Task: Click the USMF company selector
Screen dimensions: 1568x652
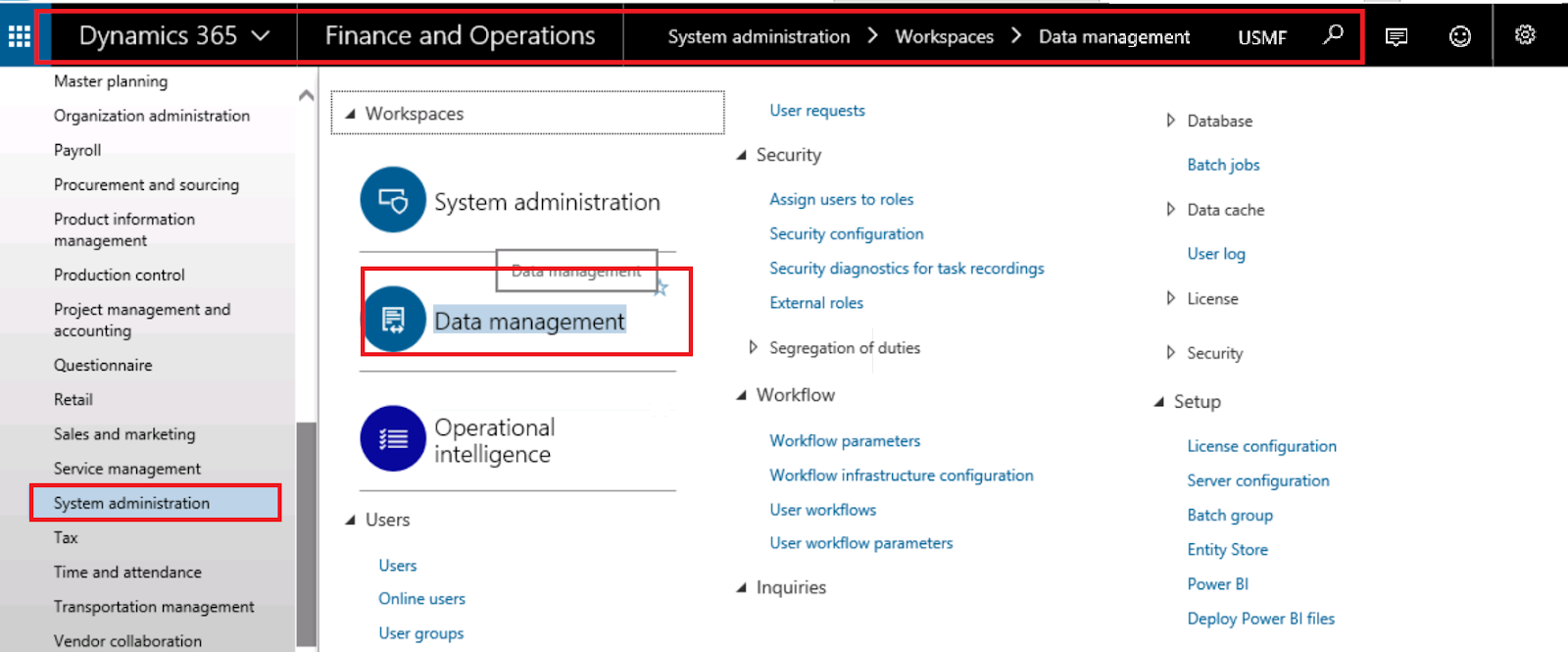Action: [x=1261, y=37]
